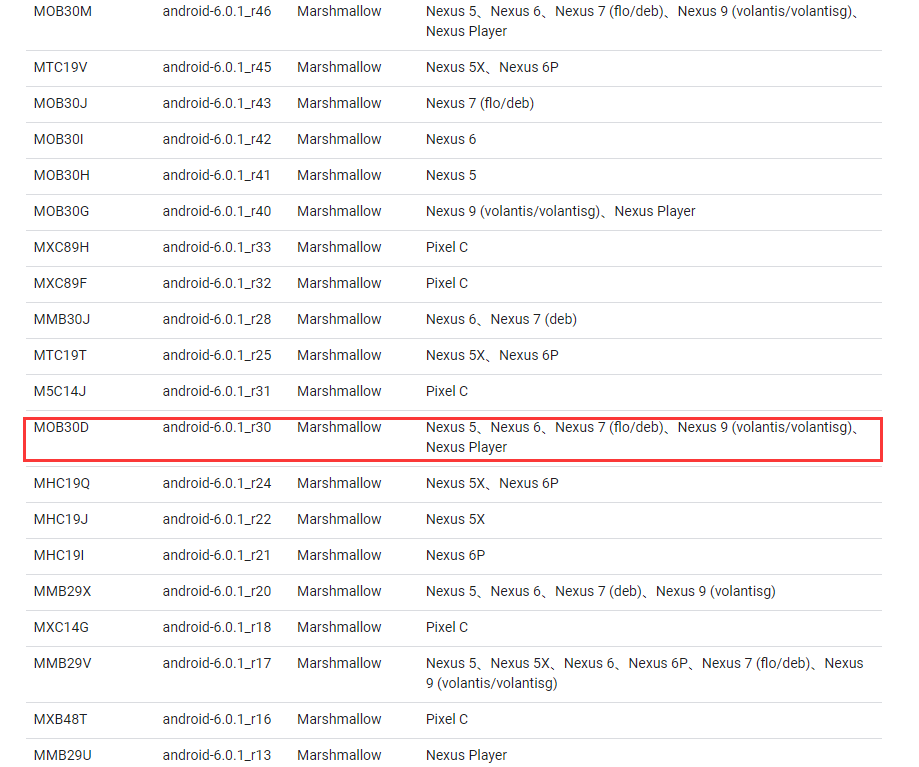Viewport: 919px width, 767px height.
Task: Select highlighted build ID MOB30D
Action: [x=61, y=428]
